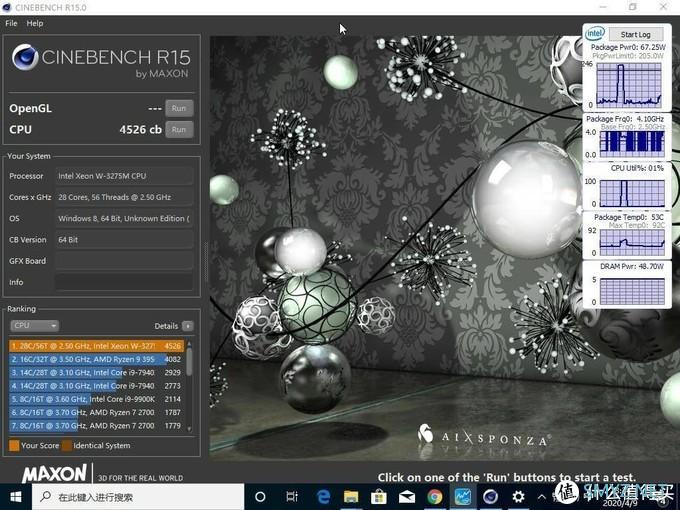Select ranking row 5 Intel Core i9-9900K
This screenshot has height=510, width=680.
(x=96, y=399)
